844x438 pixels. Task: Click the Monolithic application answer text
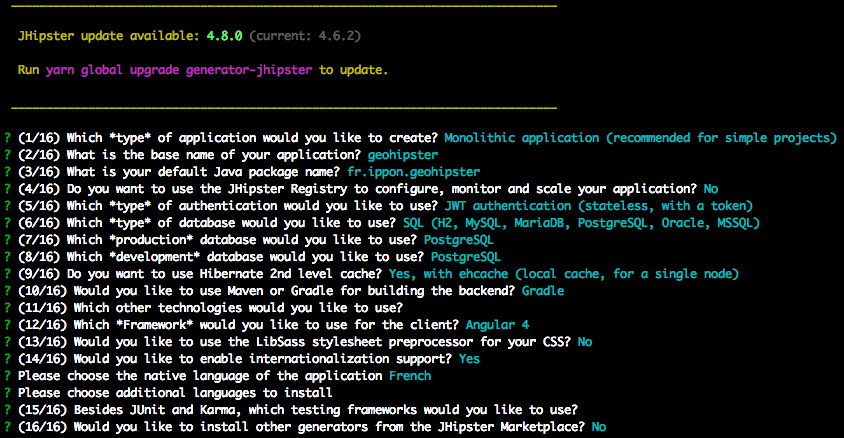(639, 137)
